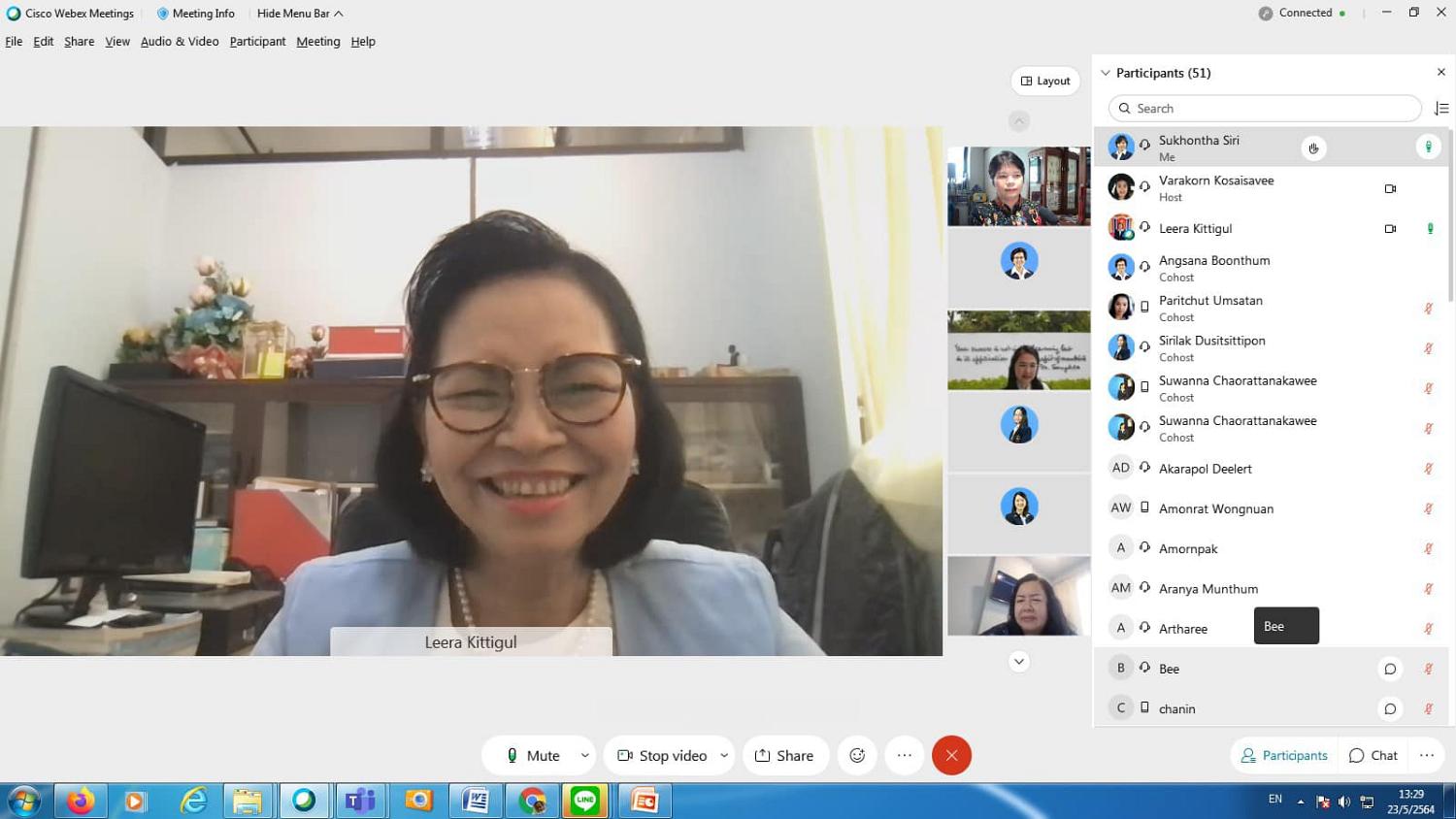Open more options in meeting controls
The image size is (1456, 819).
point(905,755)
